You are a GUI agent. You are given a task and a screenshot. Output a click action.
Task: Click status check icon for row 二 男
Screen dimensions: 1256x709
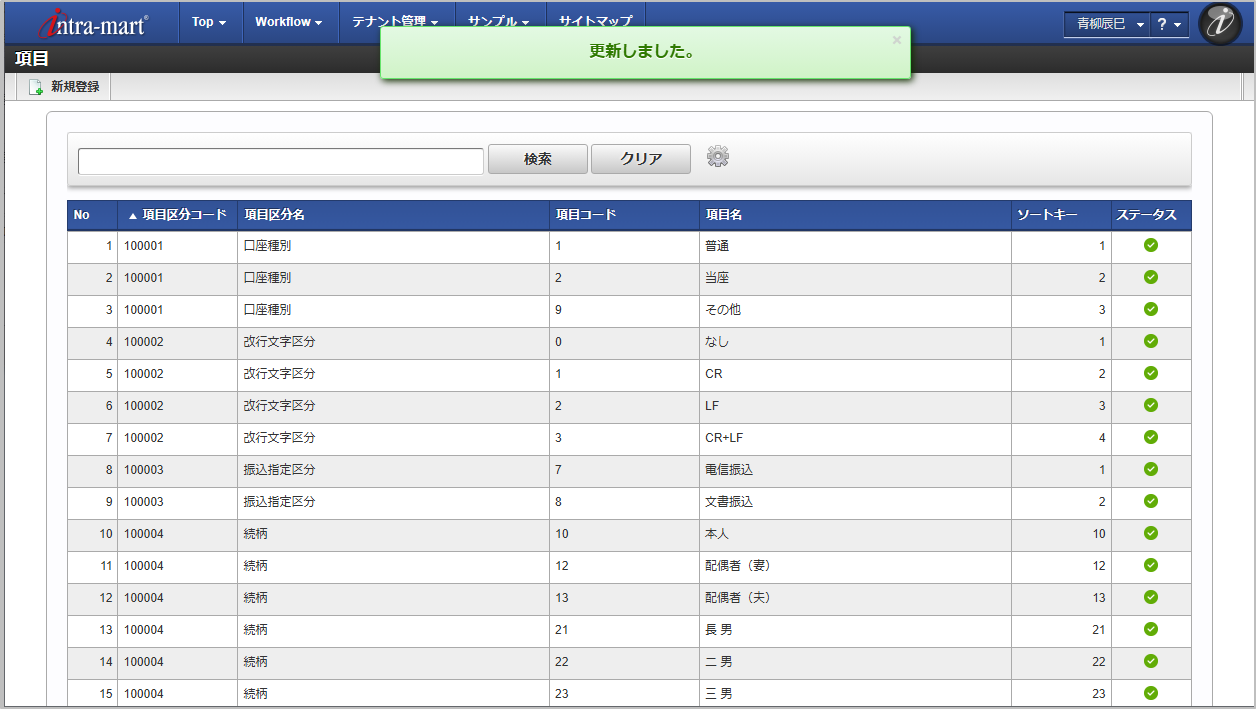tap(1151, 661)
